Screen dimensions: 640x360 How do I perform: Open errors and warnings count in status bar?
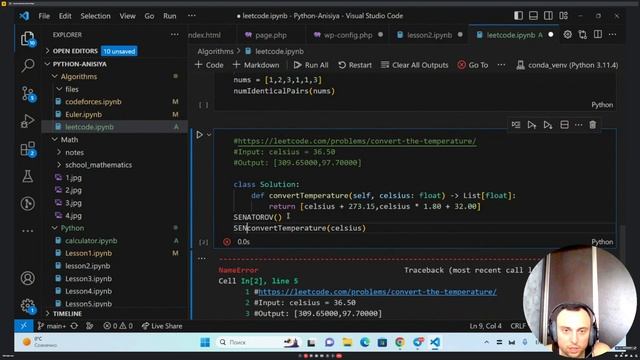coord(118,326)
